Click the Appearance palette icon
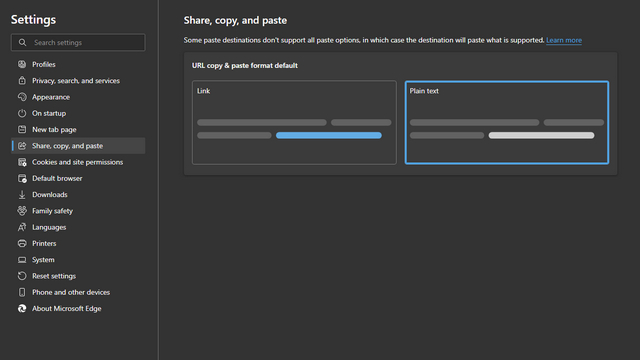The width and height of the screenshot is (640, 360). (22, 97)
